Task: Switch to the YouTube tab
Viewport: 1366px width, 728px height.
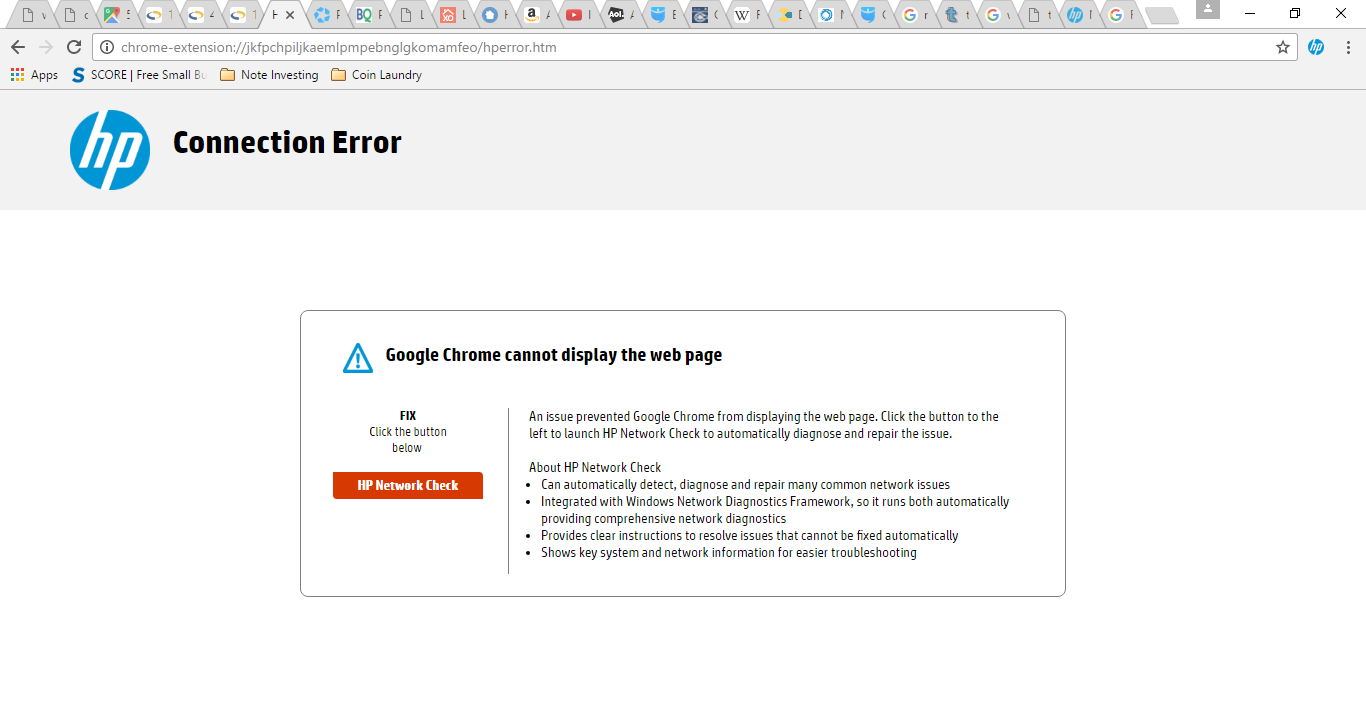Action: (578, 15)
